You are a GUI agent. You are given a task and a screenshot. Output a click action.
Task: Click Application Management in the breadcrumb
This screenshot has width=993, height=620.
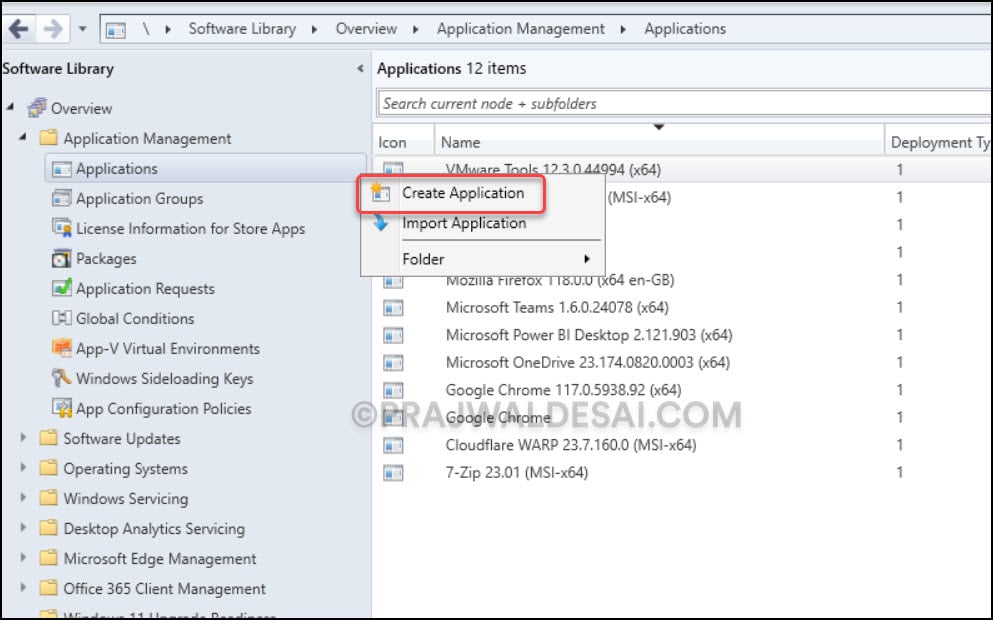(521, 29)
